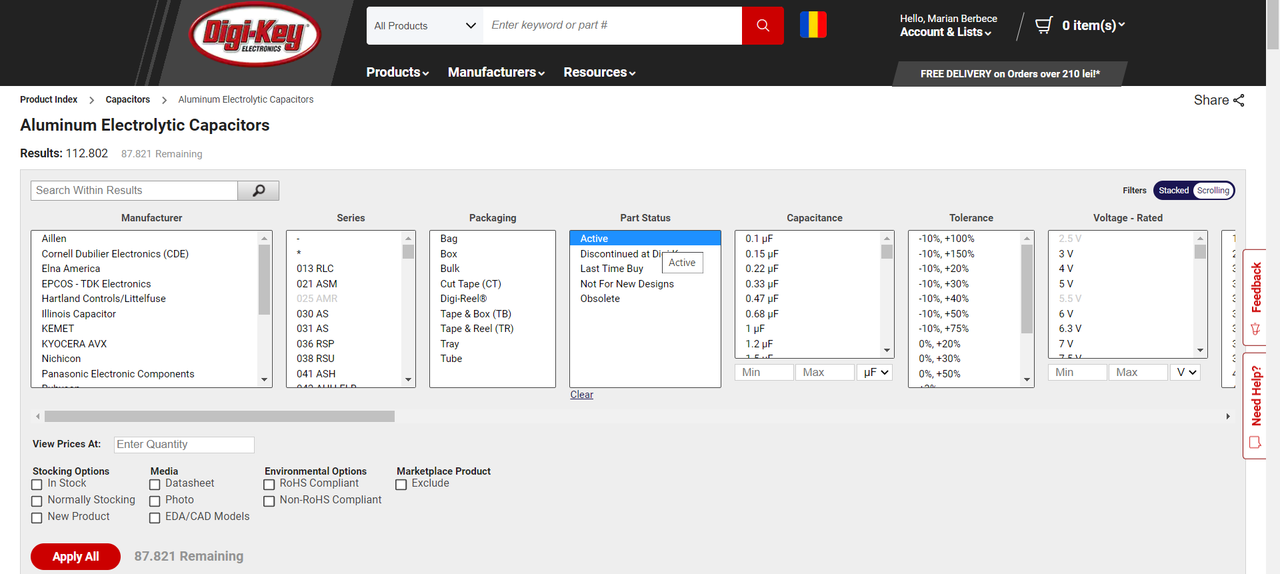The width and height of the screenshot is (1280, 574).
Task: Enable the Datasheet media checkbox
Action: click(x=155, y=485)
